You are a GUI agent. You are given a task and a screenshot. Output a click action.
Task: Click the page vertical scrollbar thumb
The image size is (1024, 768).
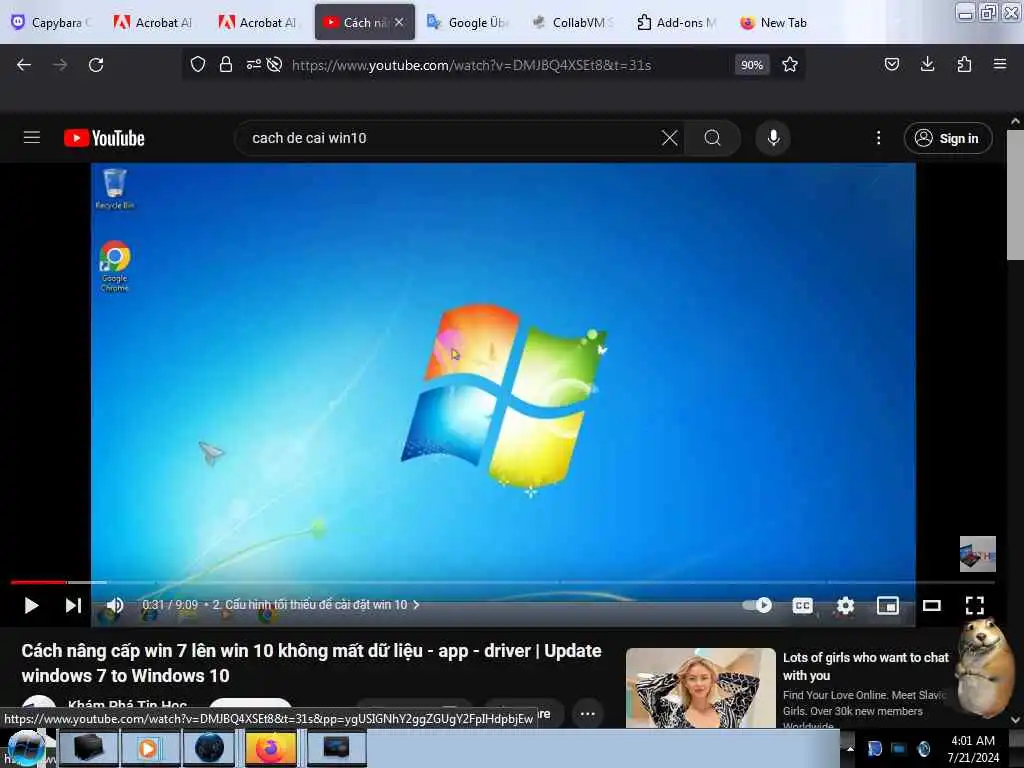coord(1015,194)
